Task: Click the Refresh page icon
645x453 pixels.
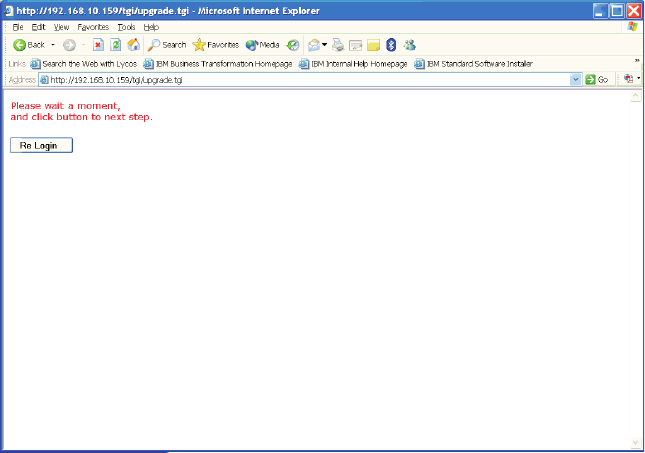Action: [x=116, y=45]
